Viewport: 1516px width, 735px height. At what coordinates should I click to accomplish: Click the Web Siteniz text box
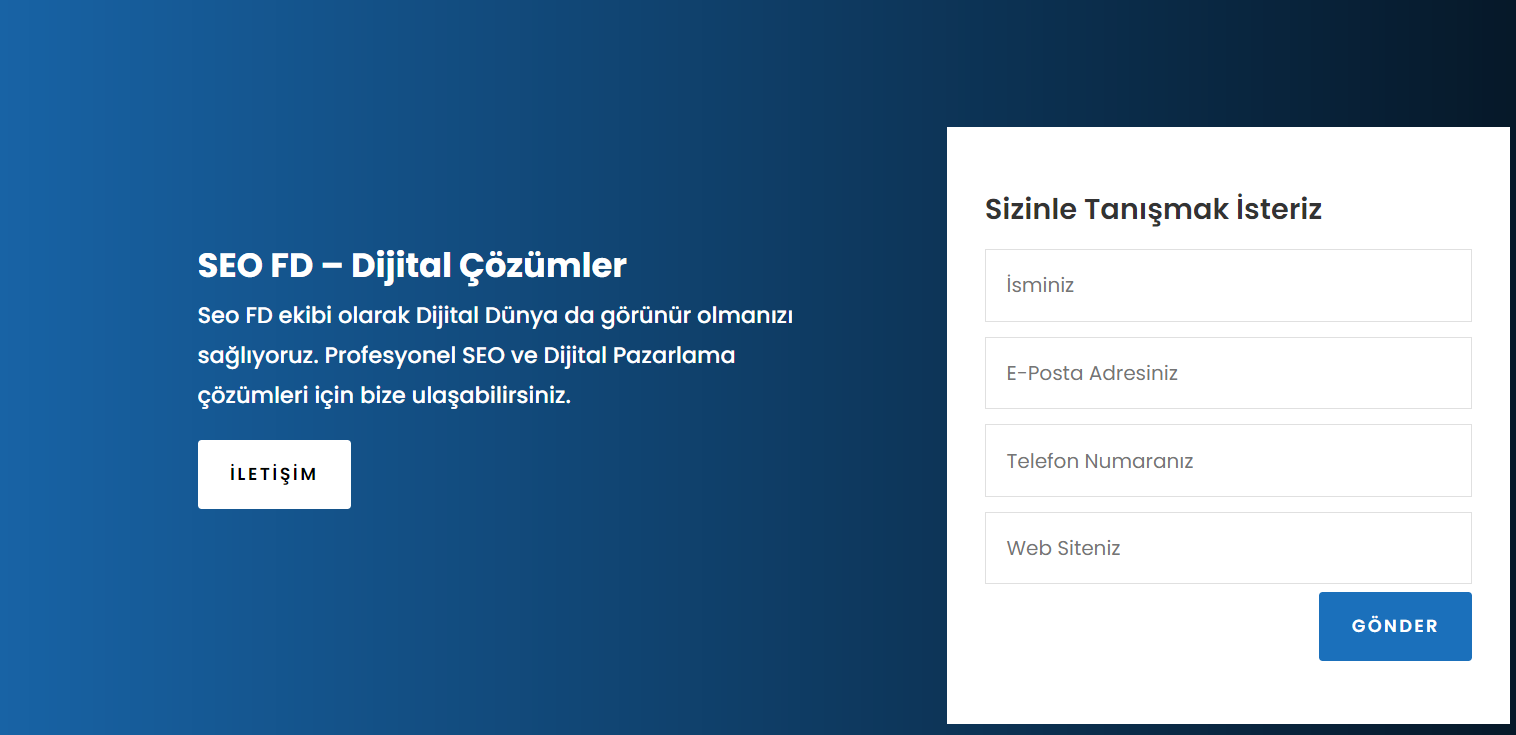tap(1227, 548)
